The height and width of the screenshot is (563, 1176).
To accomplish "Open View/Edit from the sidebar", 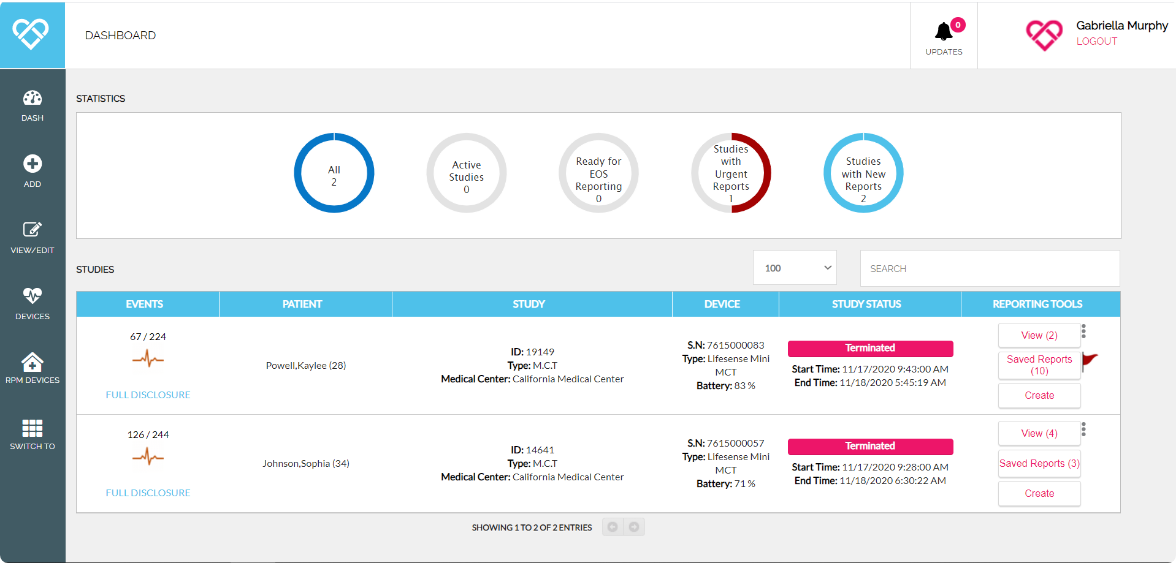I will pyautogui.click(x=32, y=231).
